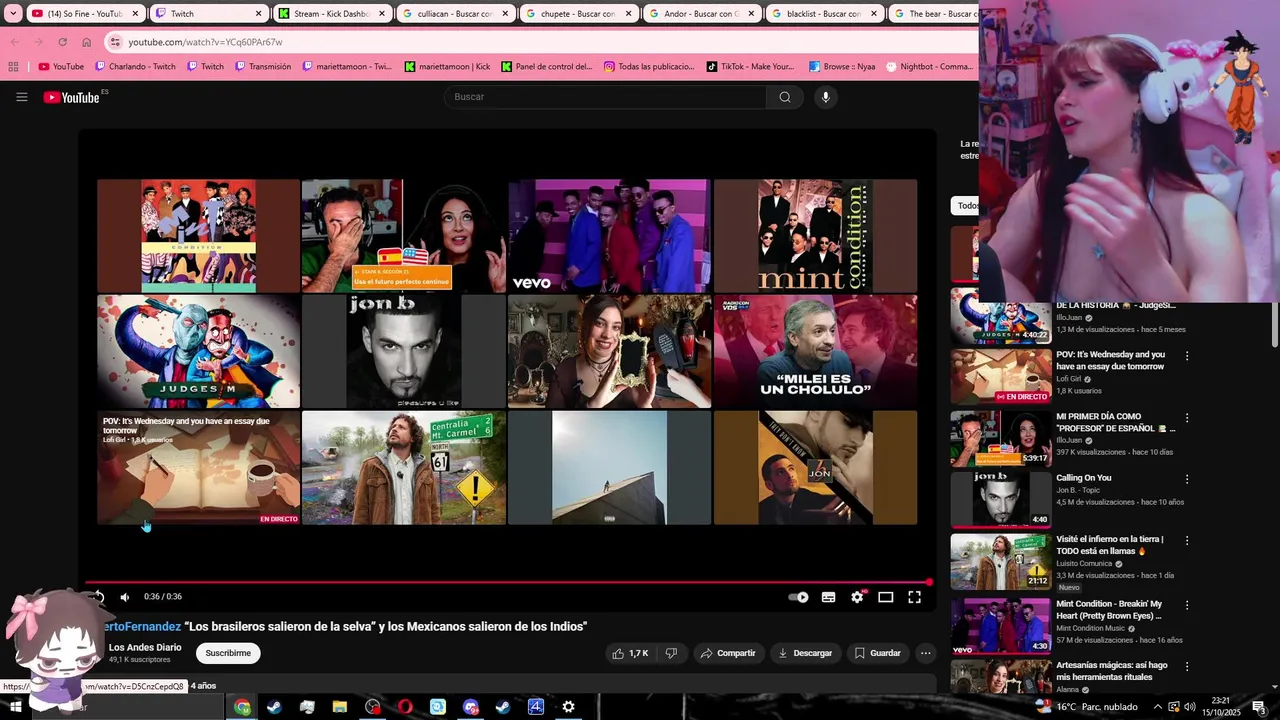
Task: Open 'Jon B pleasures u like' endscreen thumbnail
Action: coord(404,352)
